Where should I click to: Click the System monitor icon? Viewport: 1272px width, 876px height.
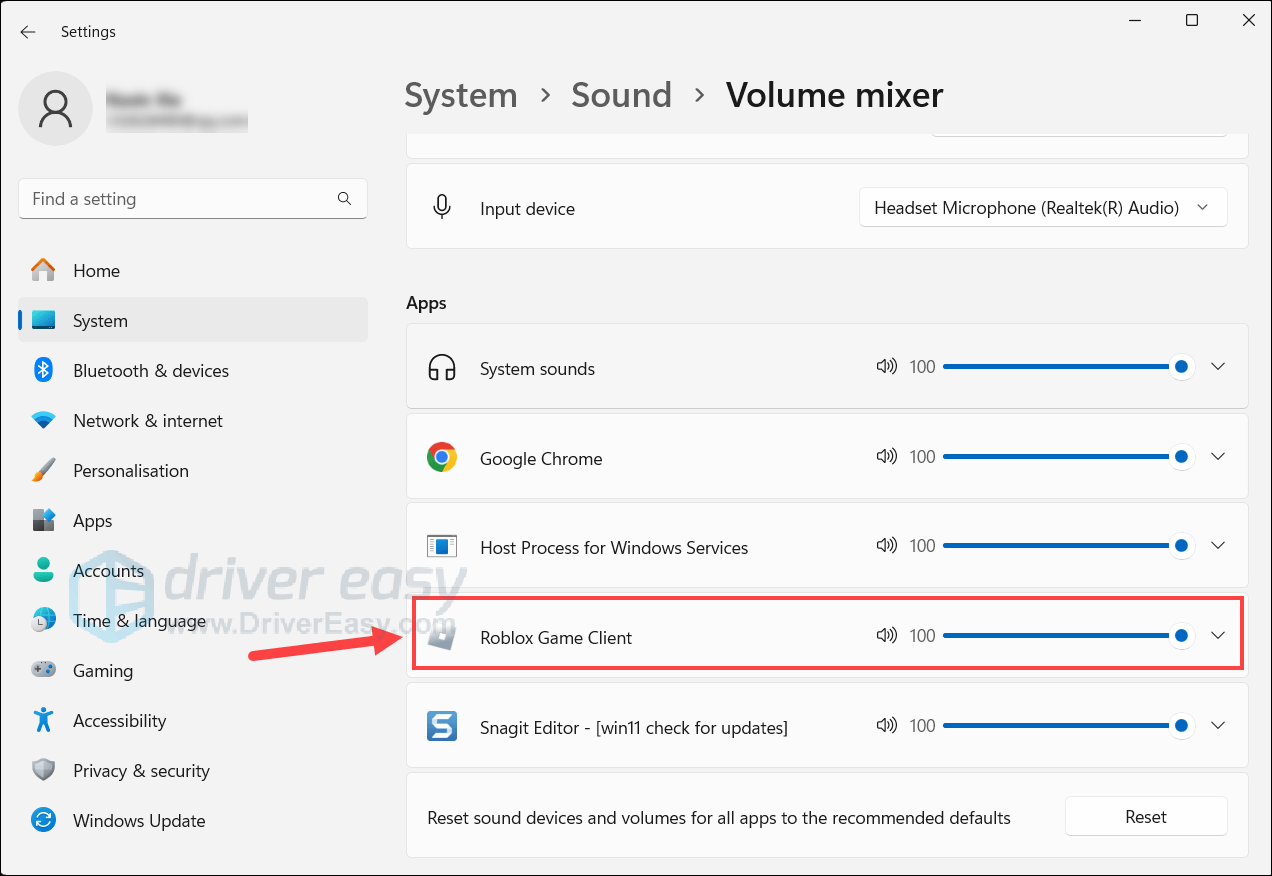coord(43,320)
